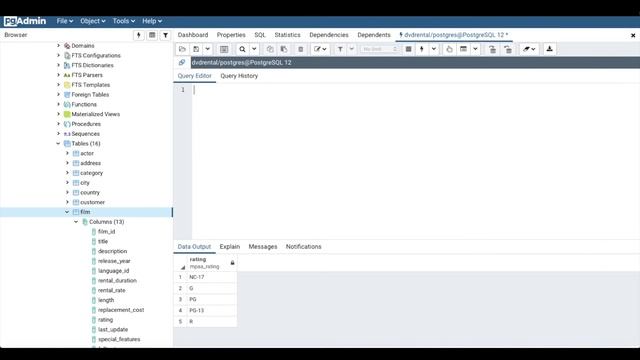Select the rental_rate column in tree

click(112, 291)
